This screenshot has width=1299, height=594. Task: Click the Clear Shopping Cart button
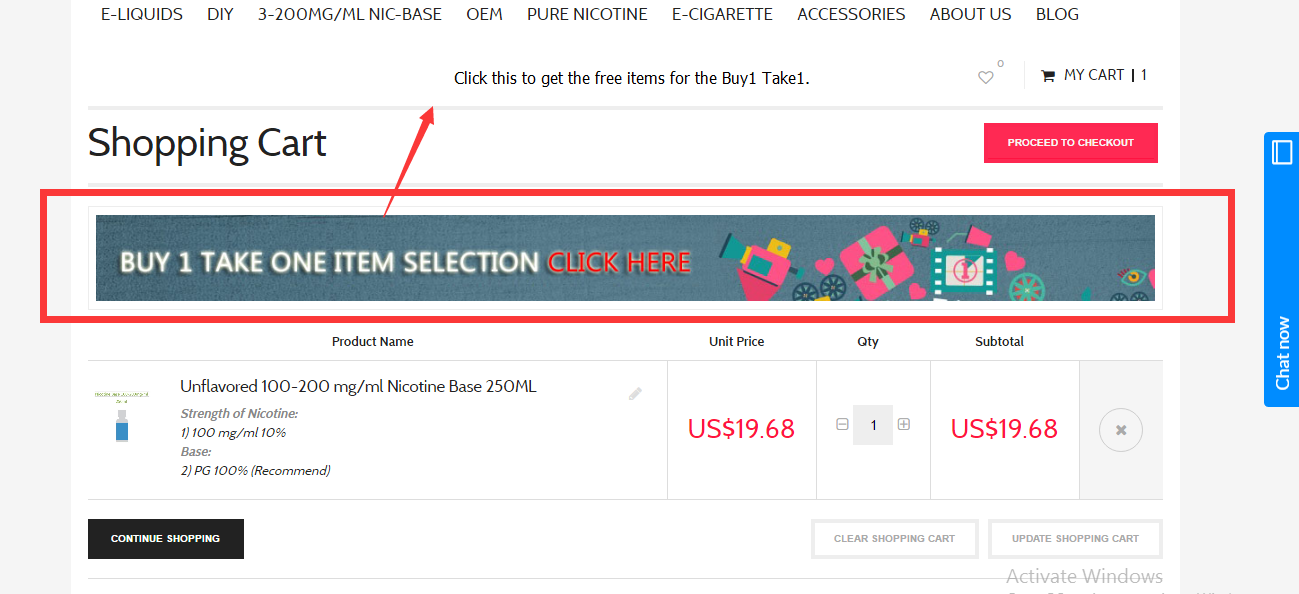click(894, 539)
